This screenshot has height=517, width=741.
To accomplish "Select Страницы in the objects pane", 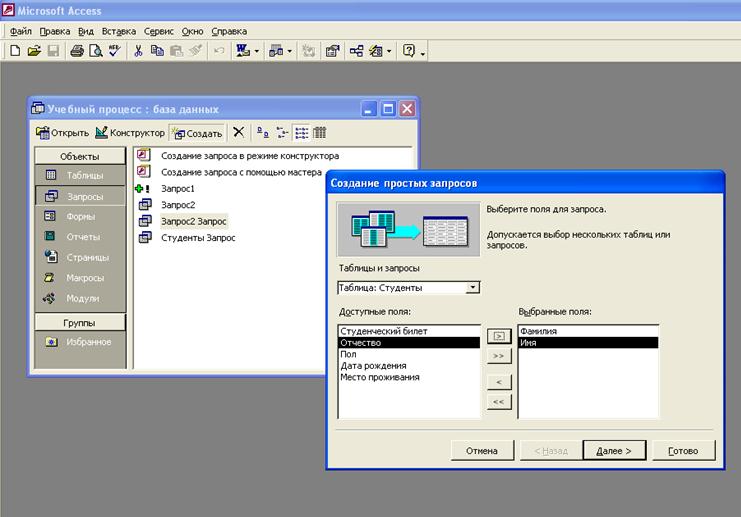I will click(x=80, y=258).
